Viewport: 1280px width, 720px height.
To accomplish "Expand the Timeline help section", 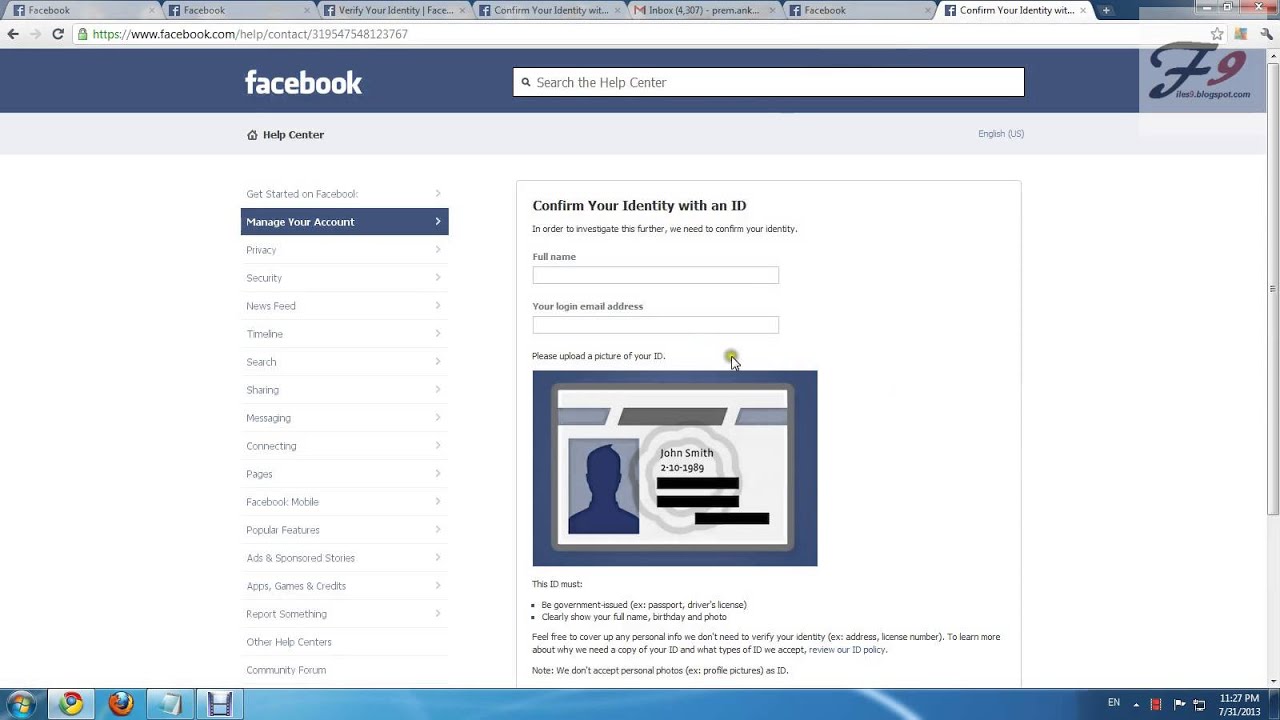I will pyautogui.click(x=344, y=334).
